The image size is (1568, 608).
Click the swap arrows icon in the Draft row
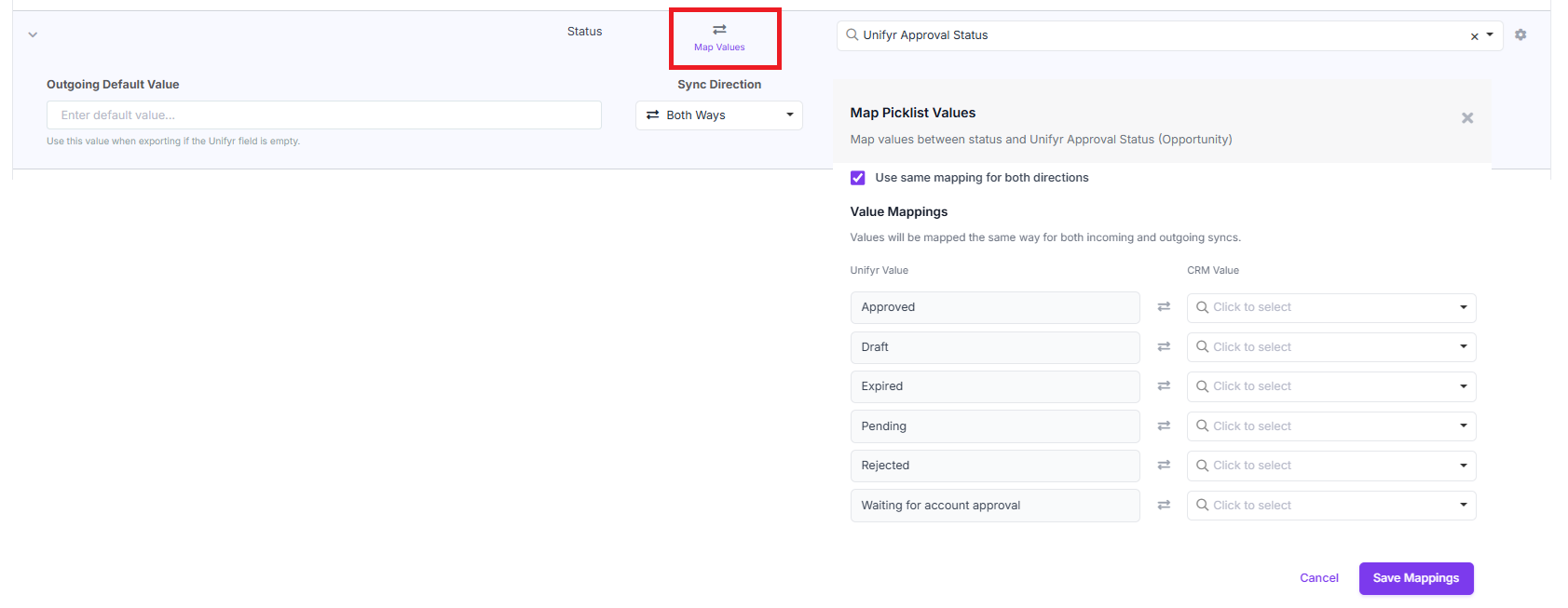[x=1164, y=346]
